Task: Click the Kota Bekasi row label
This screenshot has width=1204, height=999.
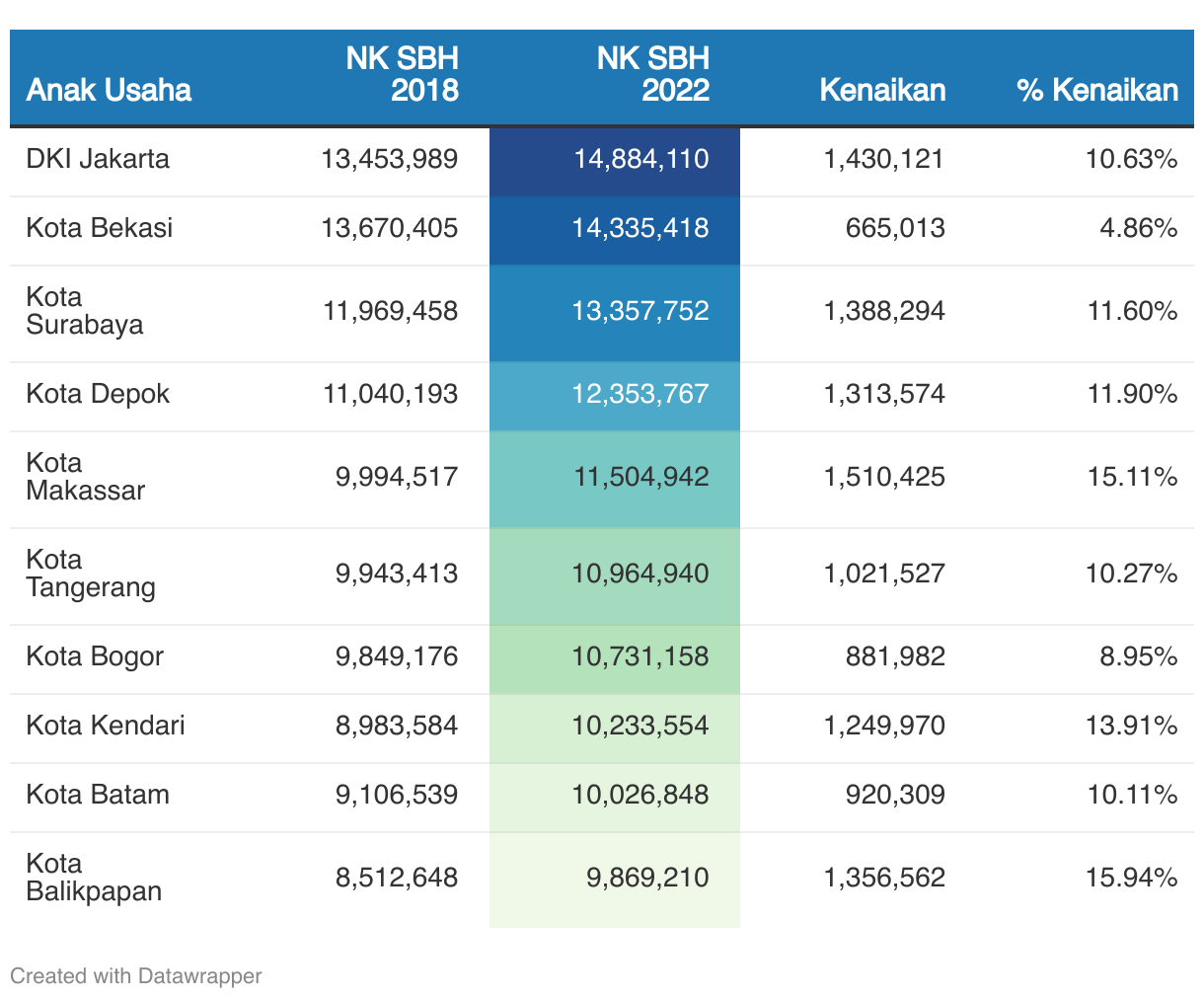Action: tap(100, 228)
